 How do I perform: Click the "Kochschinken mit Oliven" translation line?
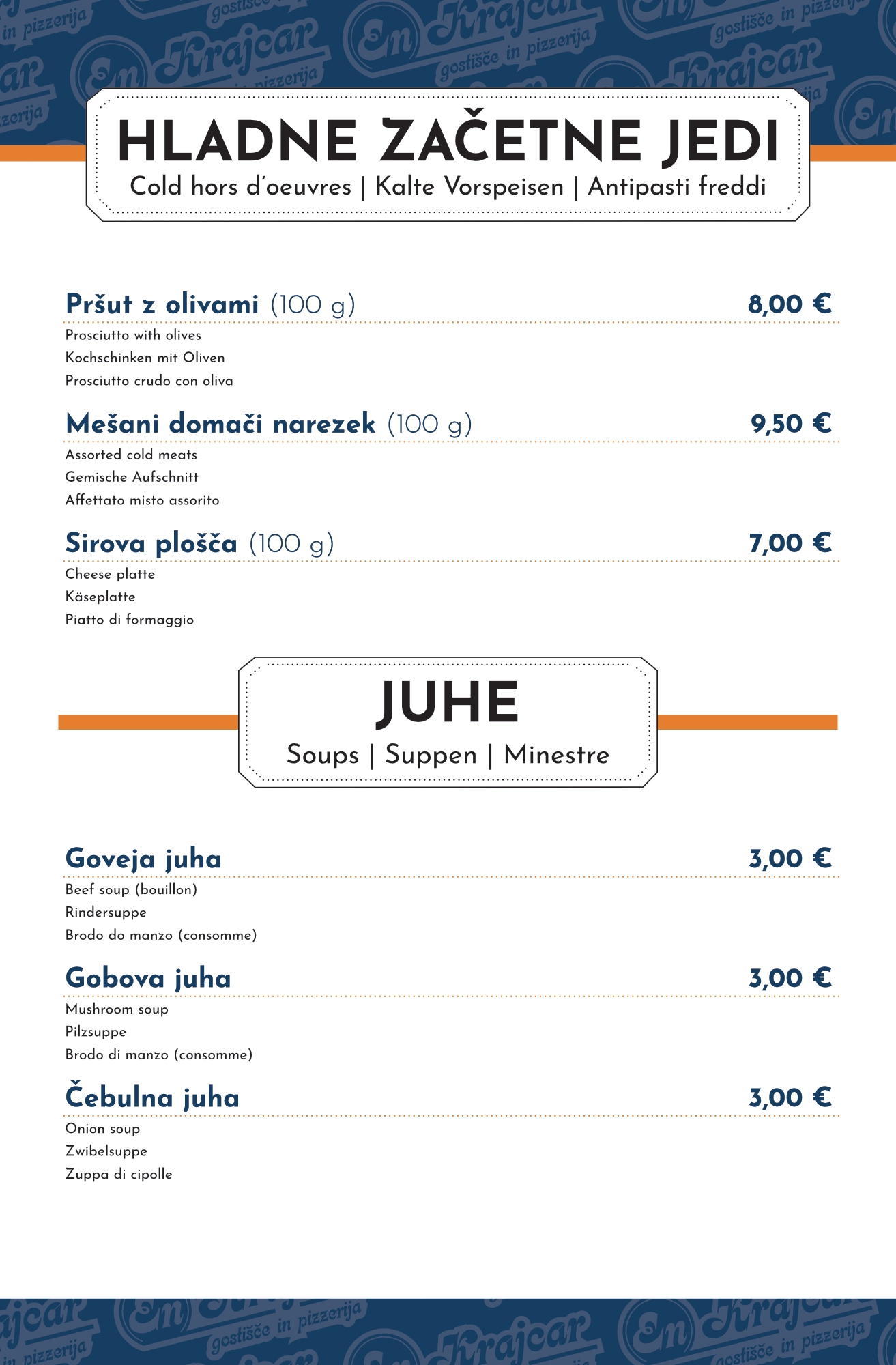[145, 358]
